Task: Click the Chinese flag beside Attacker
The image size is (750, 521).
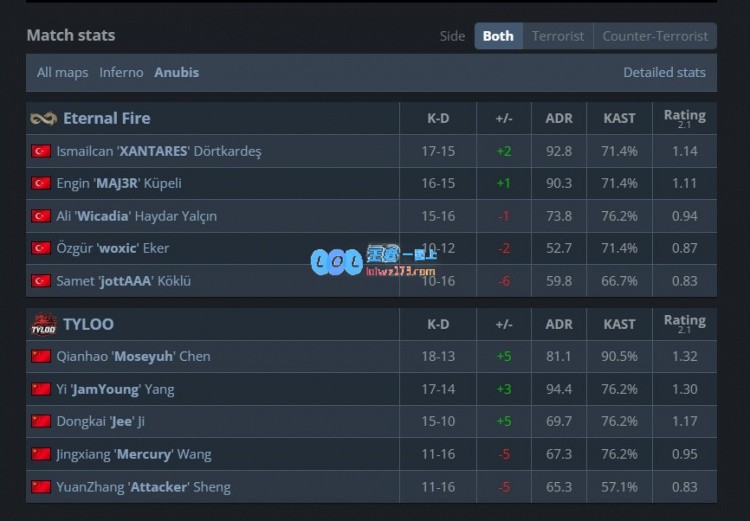Action: pyautogui.click(x=41, y=487)
